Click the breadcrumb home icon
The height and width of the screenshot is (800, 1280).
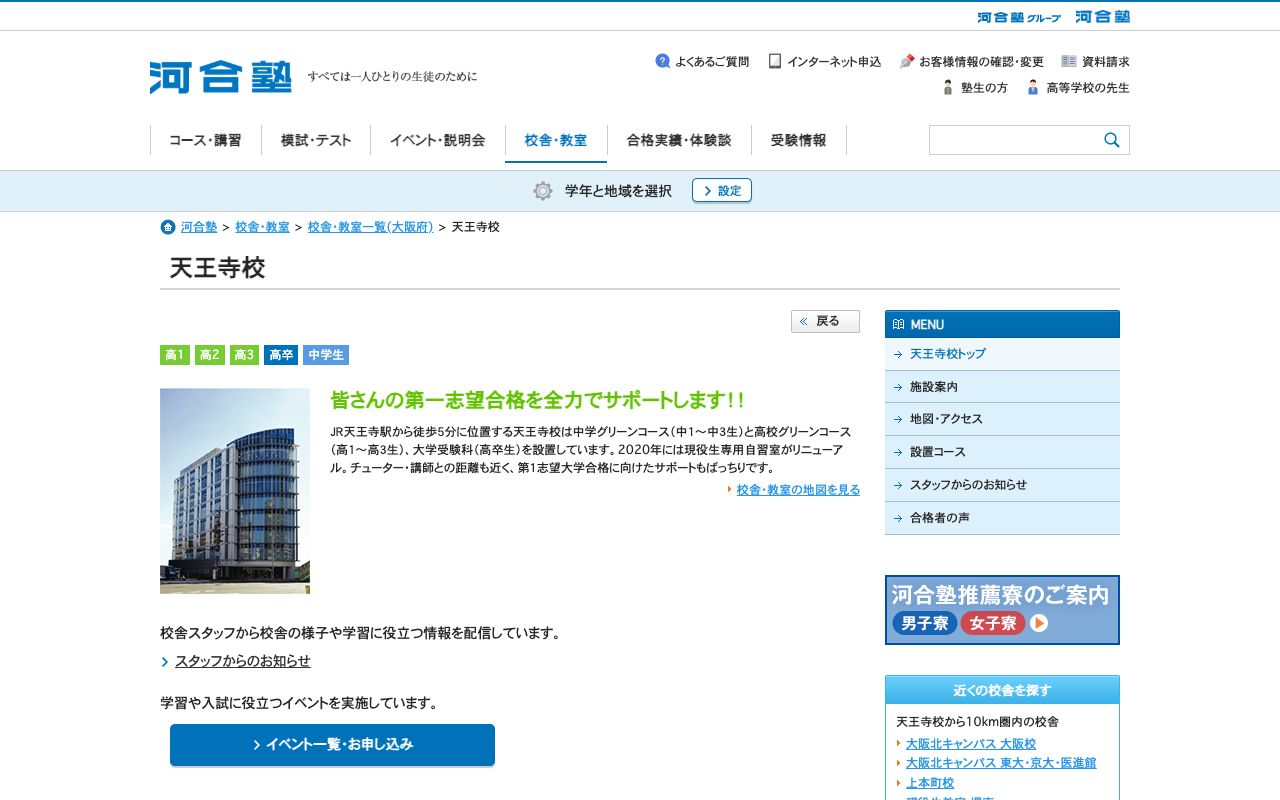[x=168, y=227]
